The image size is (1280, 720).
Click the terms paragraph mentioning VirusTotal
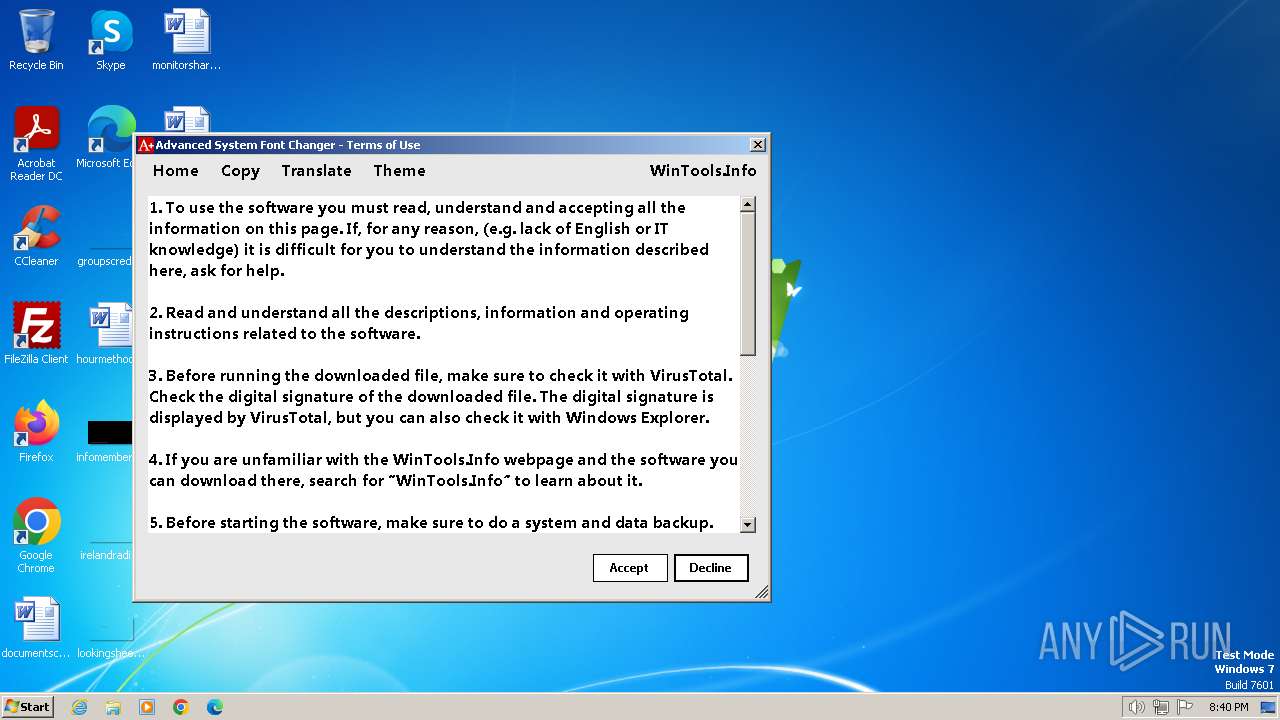tap(441, 397)
